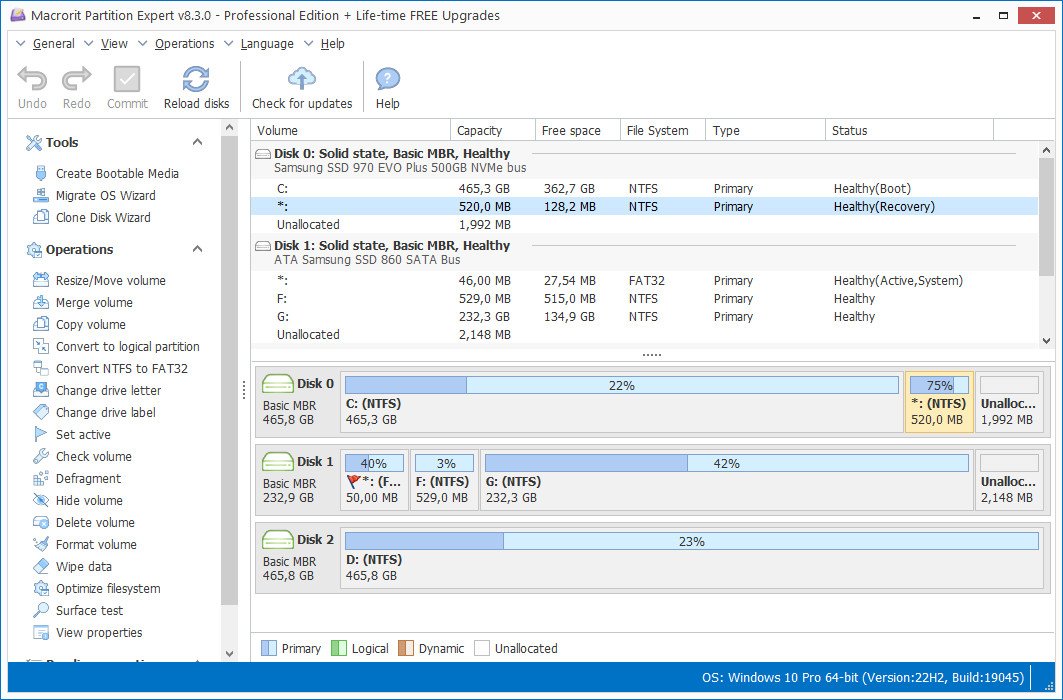This screenshot has width=1063, height=700.
Task: Select the G: (NTFS) partition bar
Action: pos(727,480)
